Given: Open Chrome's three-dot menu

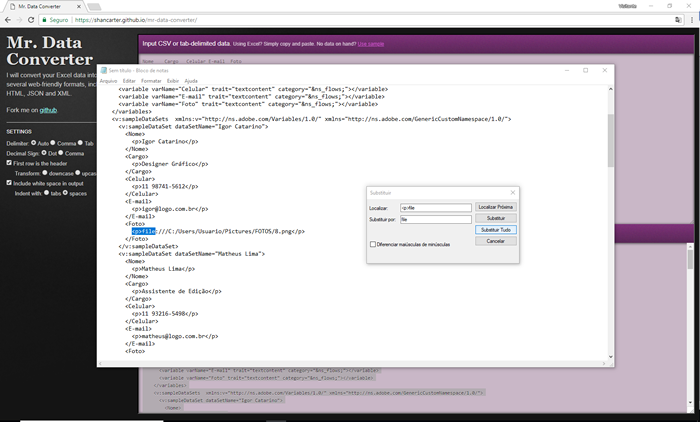Looking at the screenshot, I should (692, 20).
